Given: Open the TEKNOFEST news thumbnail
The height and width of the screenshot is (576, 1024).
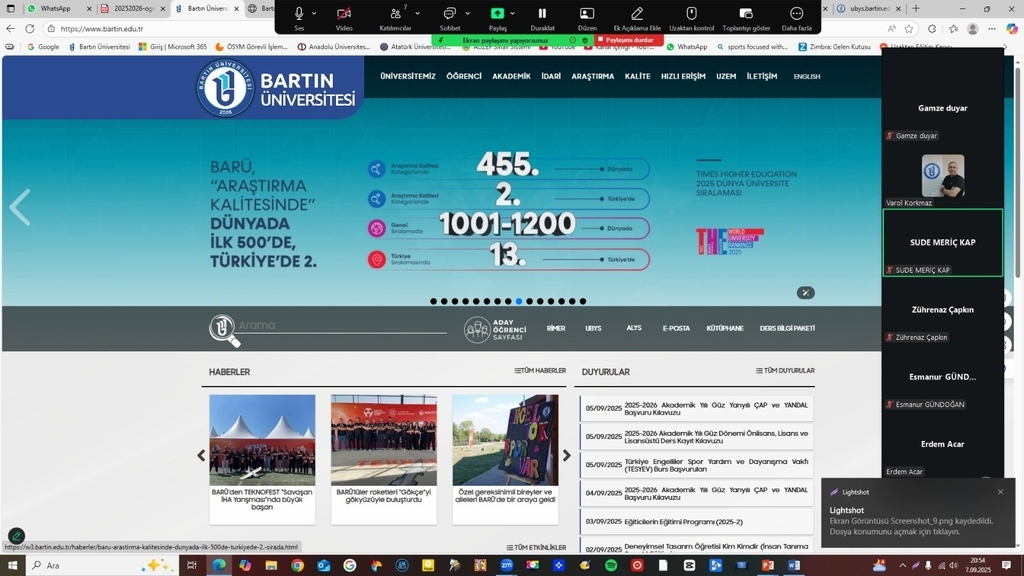Looking at the screenshot, I should point(262,440).
